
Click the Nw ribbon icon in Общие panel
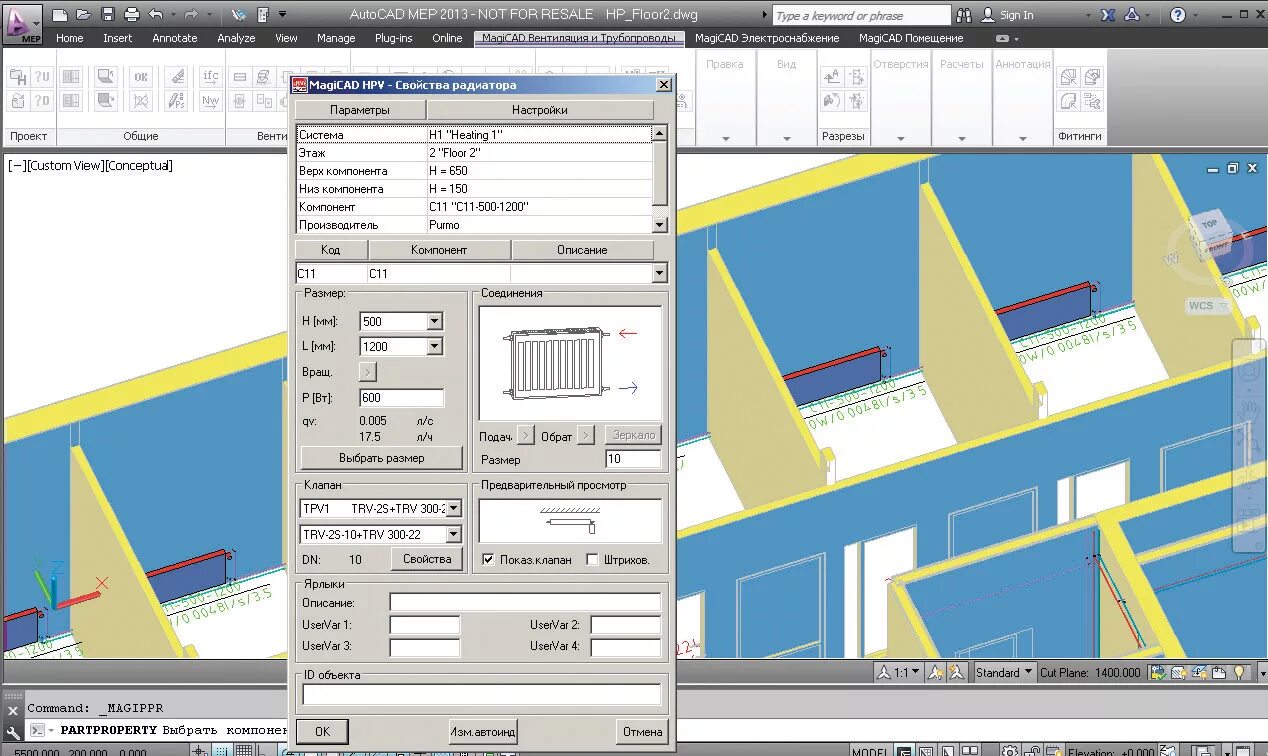coord(210,101)
